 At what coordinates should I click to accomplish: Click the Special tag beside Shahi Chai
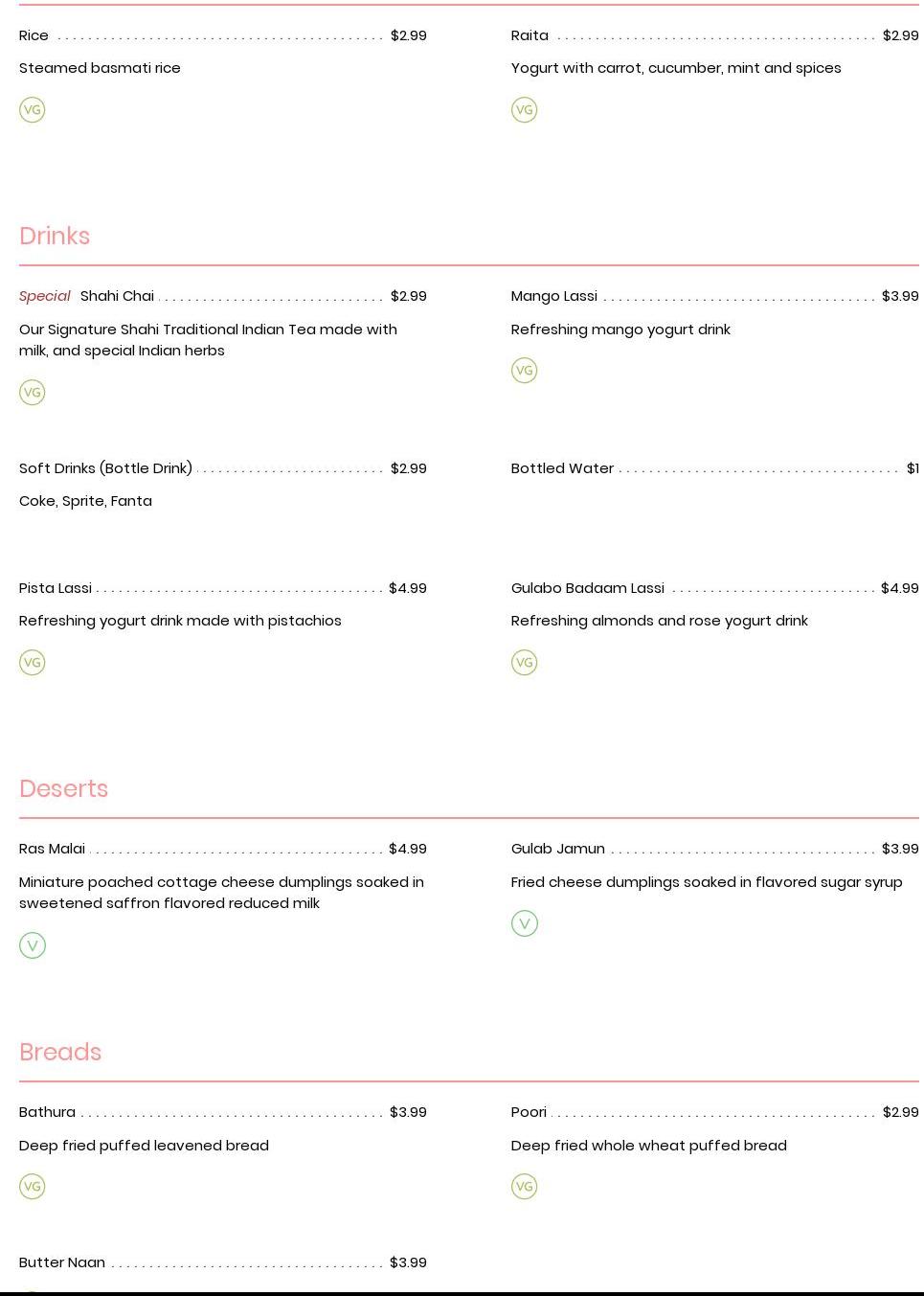45,296
